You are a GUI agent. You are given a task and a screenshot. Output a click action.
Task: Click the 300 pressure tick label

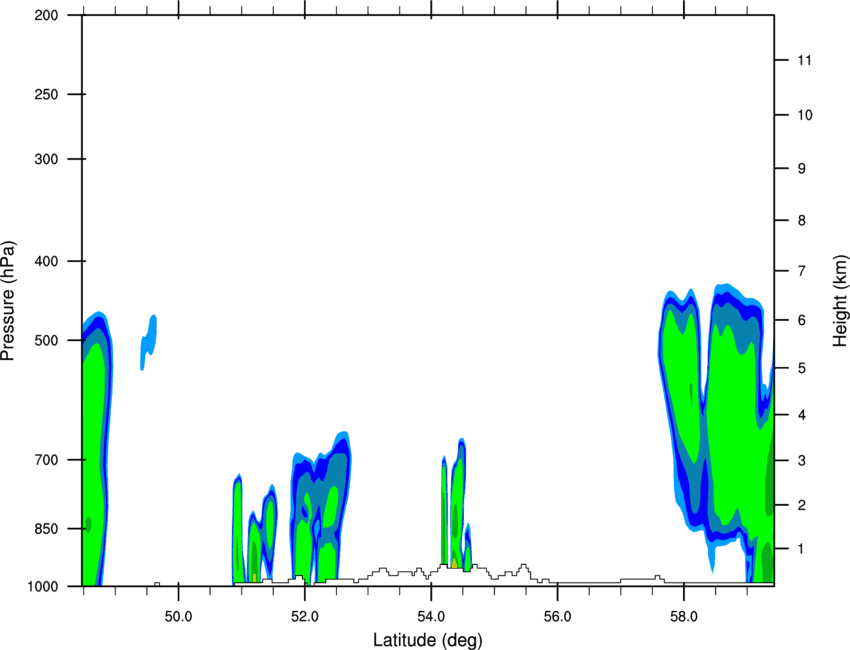pyautogui.click(x=46, y=159)
